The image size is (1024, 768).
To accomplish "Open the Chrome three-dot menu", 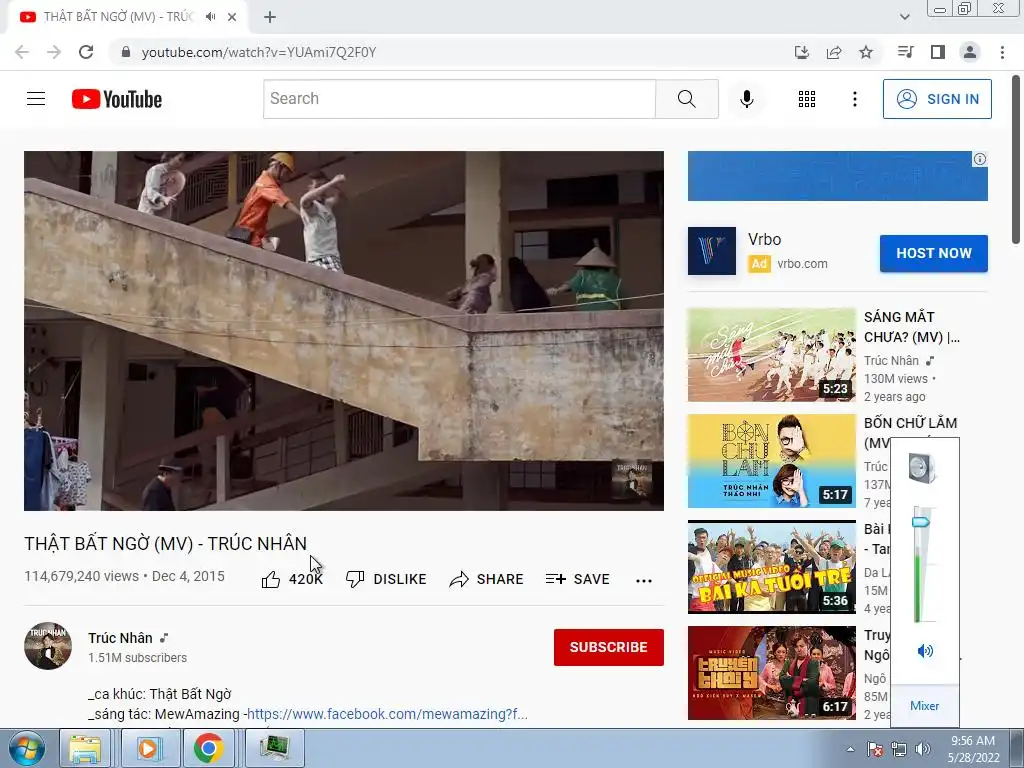I will pos(1002,52).
